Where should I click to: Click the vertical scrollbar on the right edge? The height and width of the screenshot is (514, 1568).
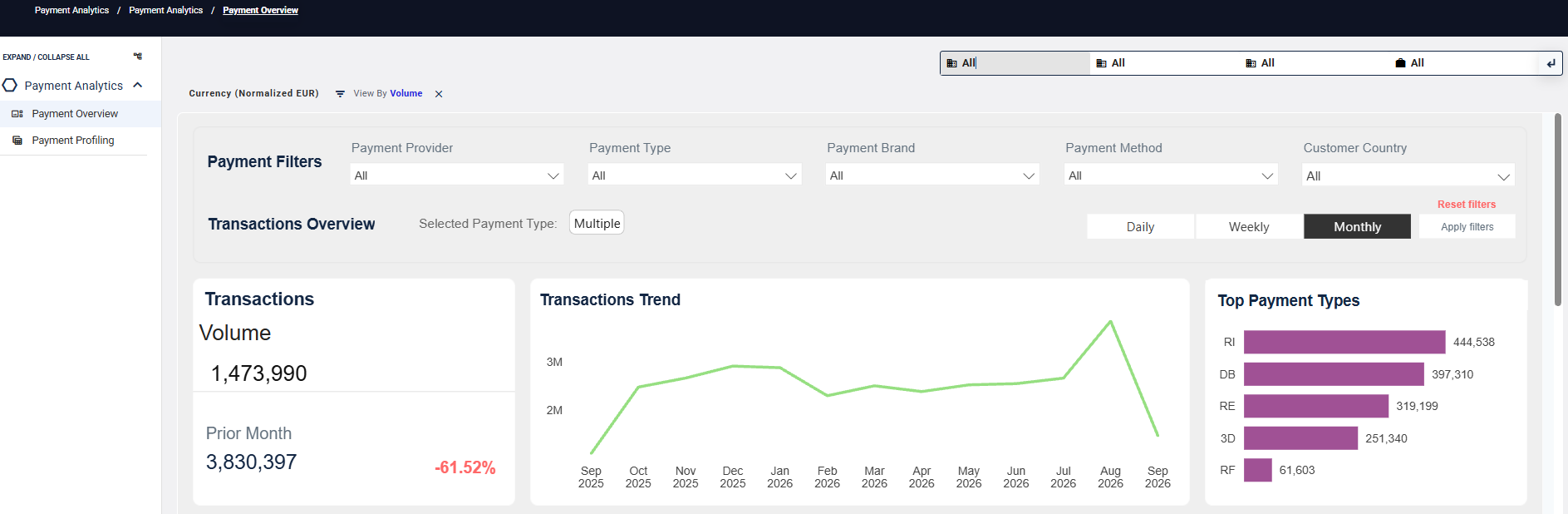[1557, 210]
